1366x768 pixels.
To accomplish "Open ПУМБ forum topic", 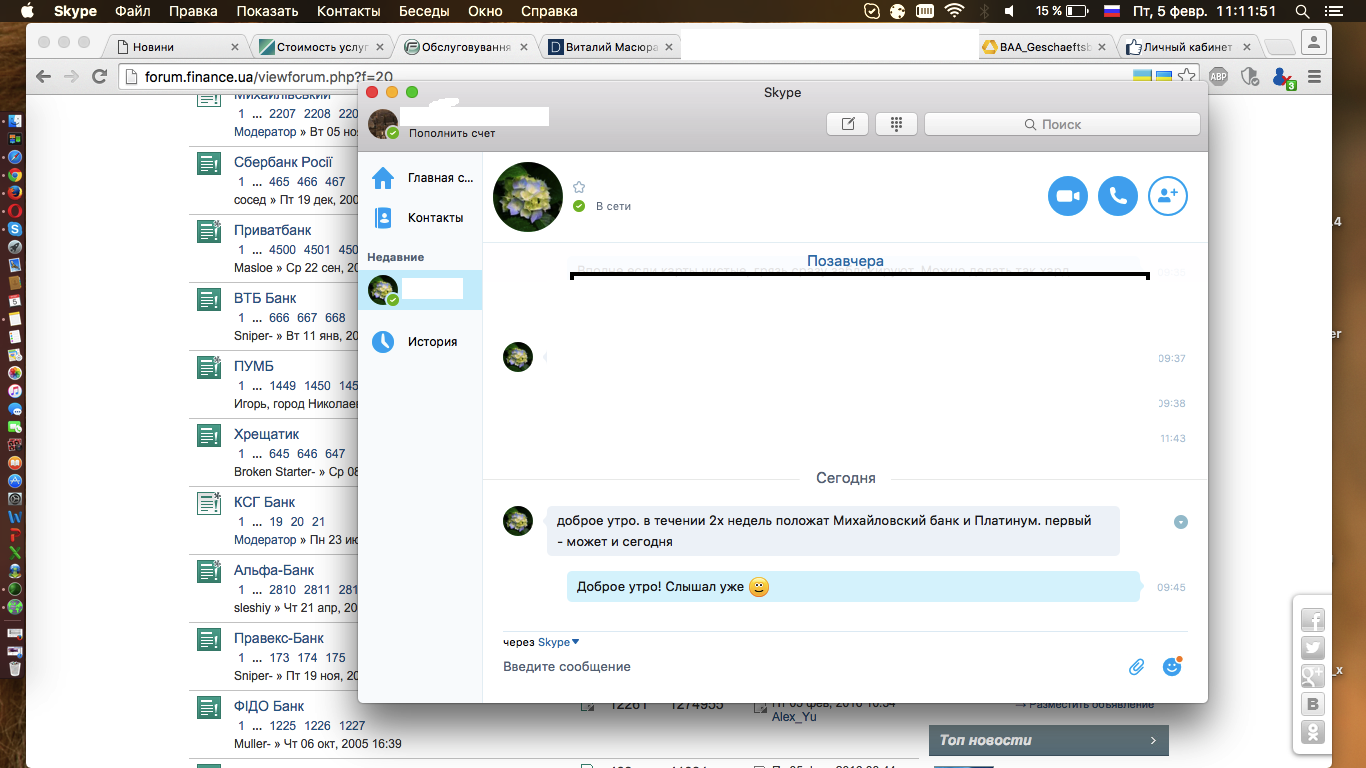I will coord(254,366).
